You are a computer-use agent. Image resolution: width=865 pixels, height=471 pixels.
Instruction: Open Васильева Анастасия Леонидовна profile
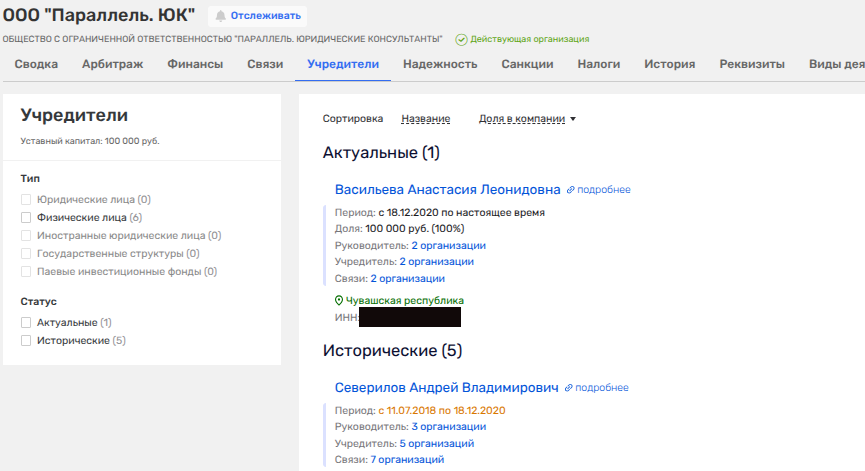pyautogui.click(x=447, y=189)
